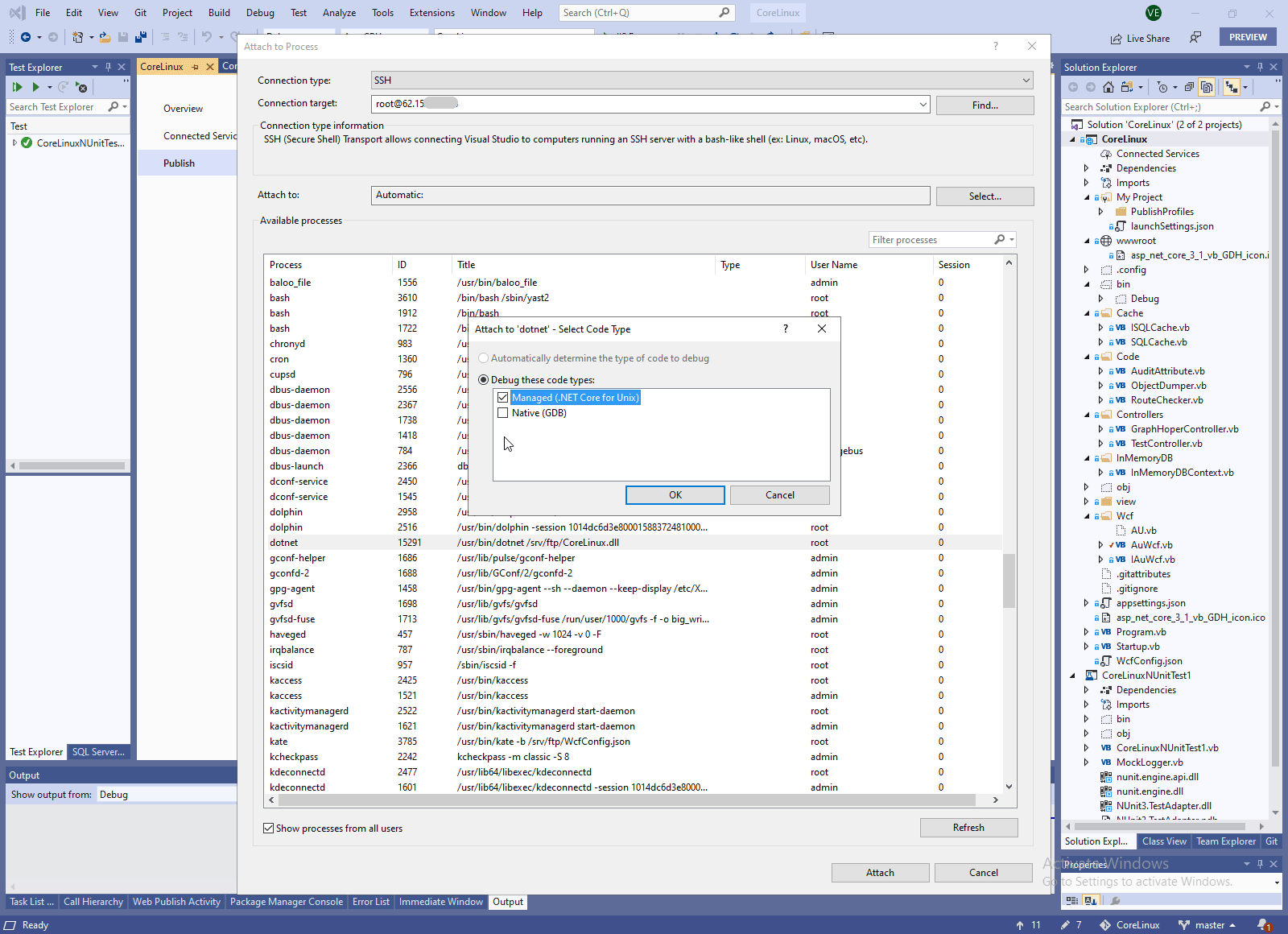Collapse the Wcf folder node
This screenshot has height=934, width=1288.
pyautogui.click(x=1086, y=516)
